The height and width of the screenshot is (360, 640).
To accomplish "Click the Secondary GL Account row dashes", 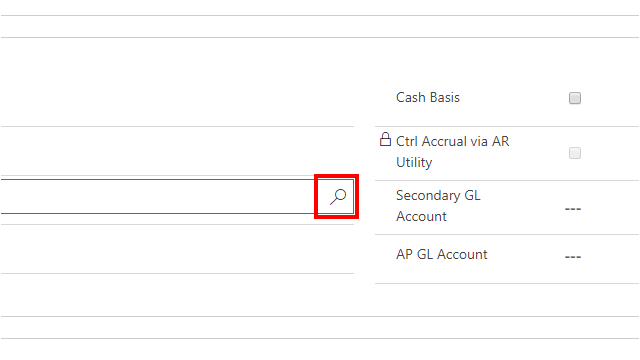I will [x=573, y=209].
